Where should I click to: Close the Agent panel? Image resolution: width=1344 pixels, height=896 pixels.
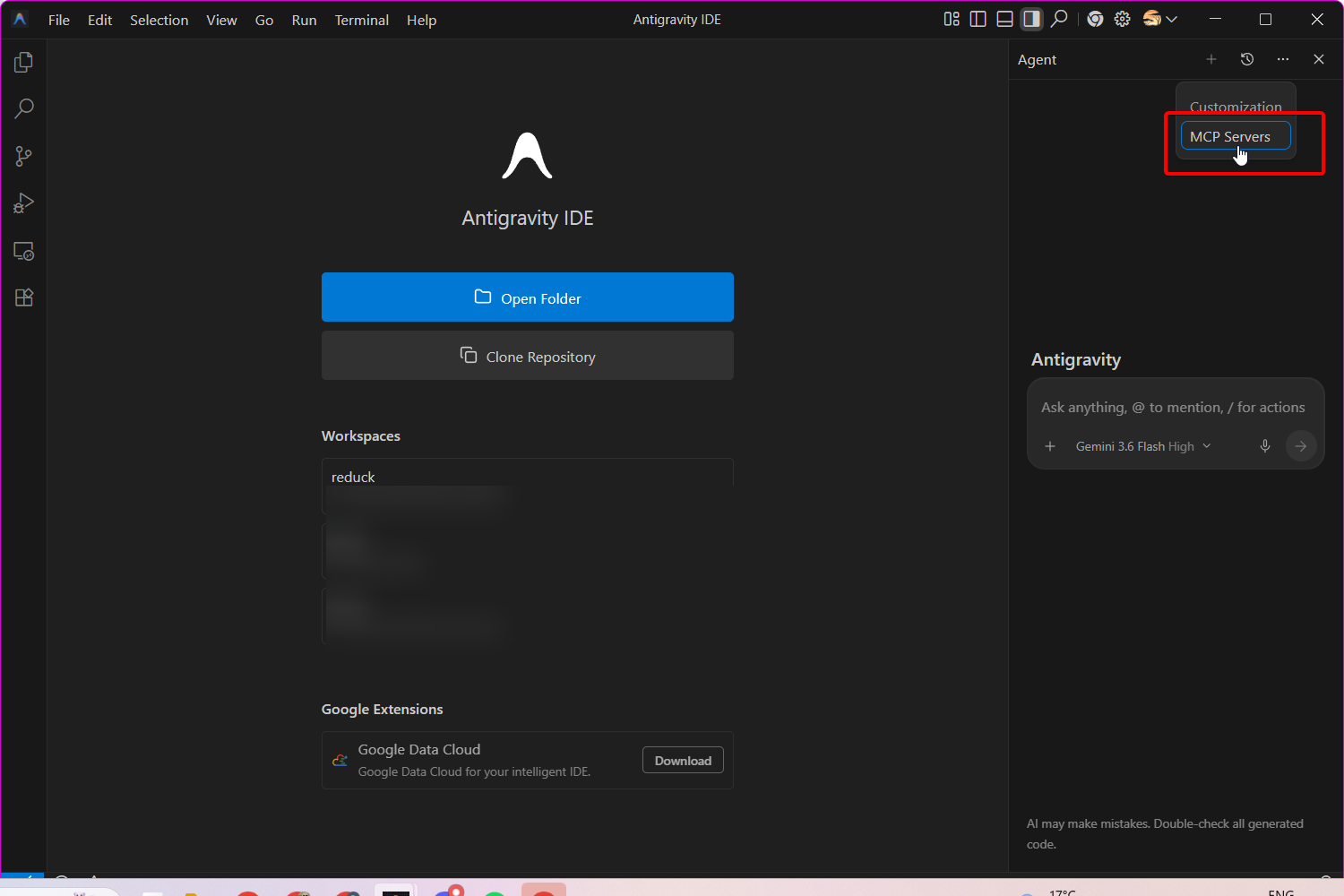pos(1319,59)
